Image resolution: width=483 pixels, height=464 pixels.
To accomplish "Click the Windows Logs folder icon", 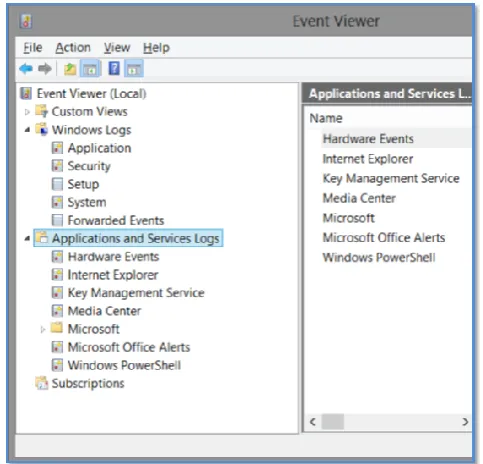I will (42, 129).
